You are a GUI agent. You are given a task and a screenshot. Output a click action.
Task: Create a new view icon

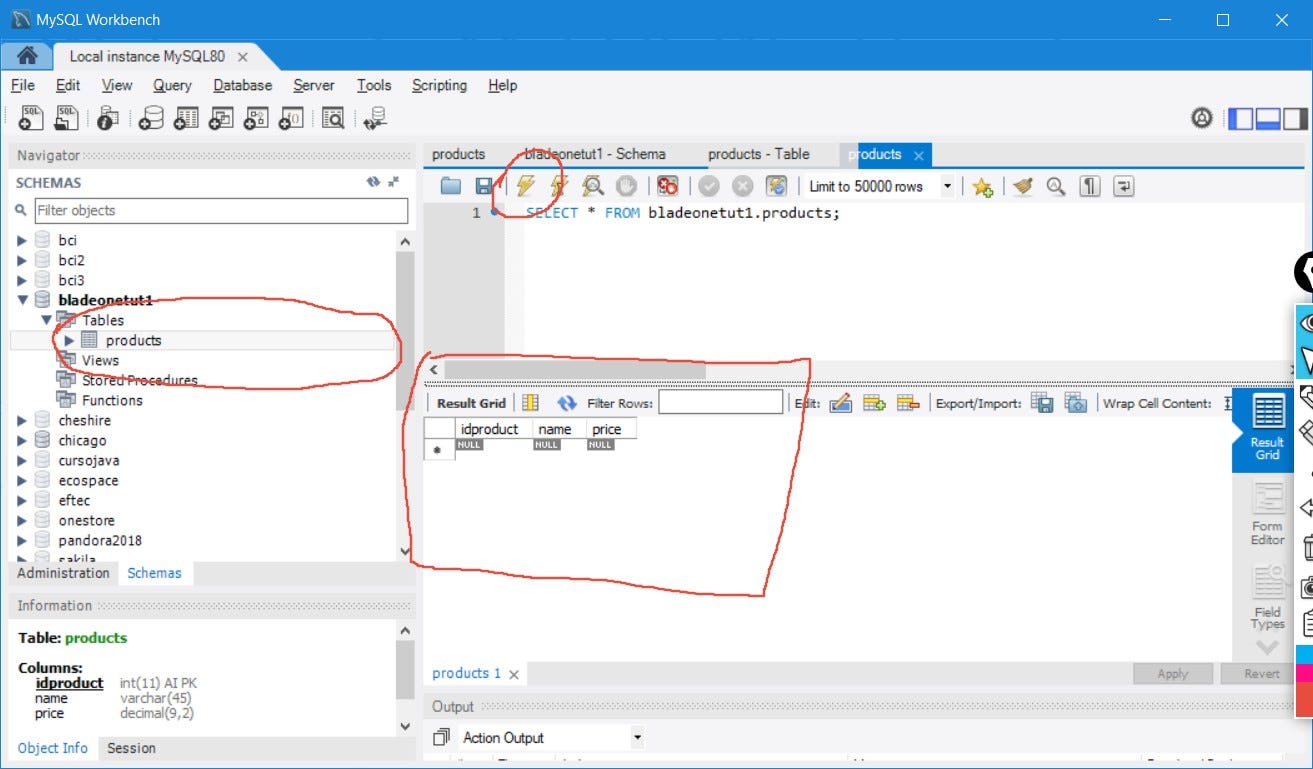[x=221, y=118]
